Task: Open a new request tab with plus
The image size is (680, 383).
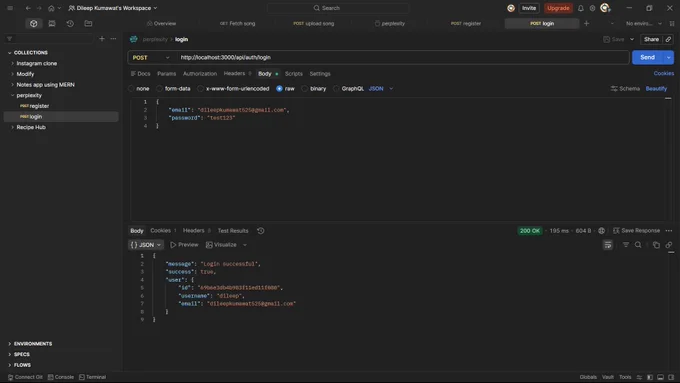Action: (x=586, y=23)
